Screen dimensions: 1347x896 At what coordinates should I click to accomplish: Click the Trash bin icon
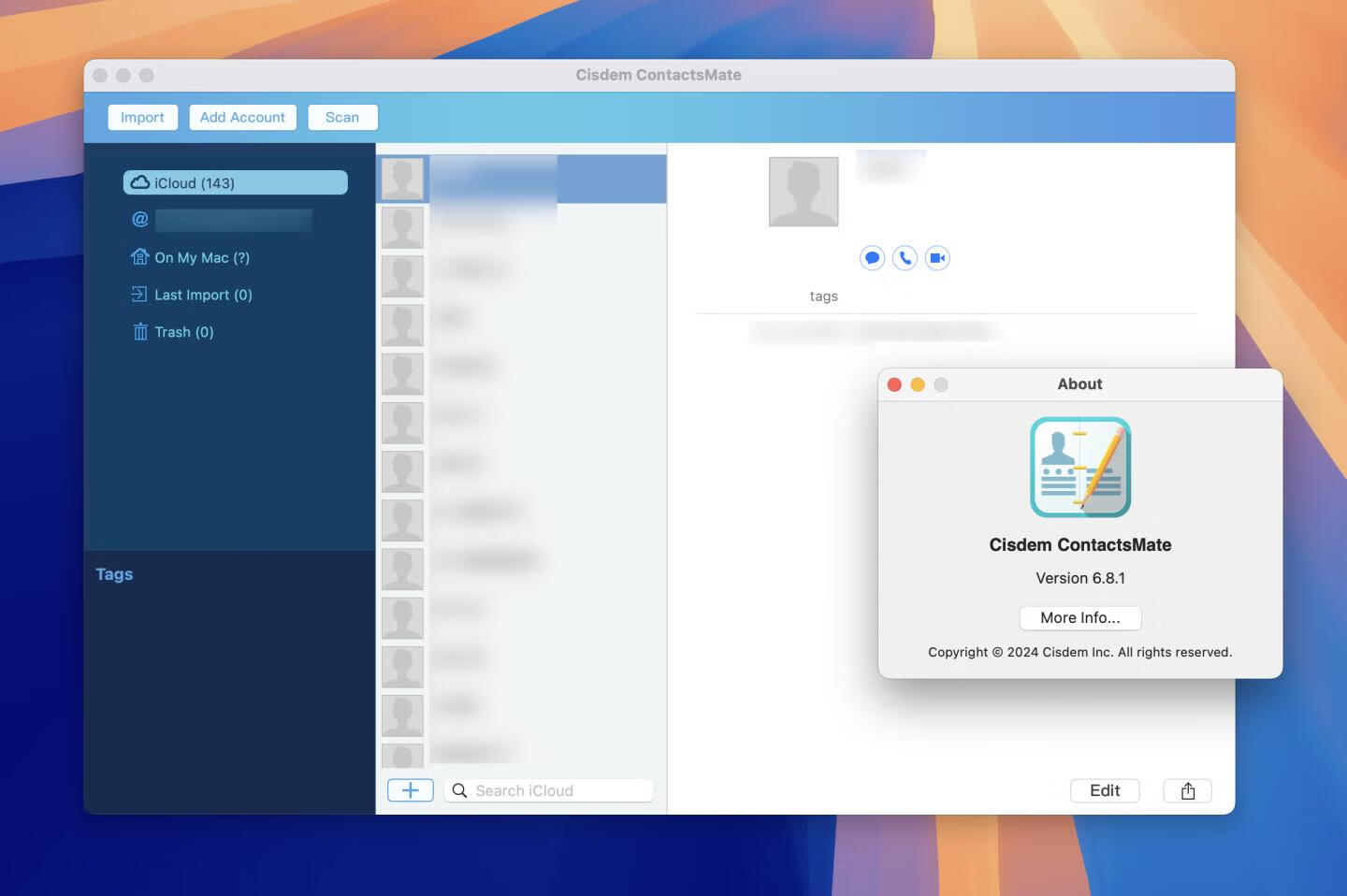click(x=140, y=331)
